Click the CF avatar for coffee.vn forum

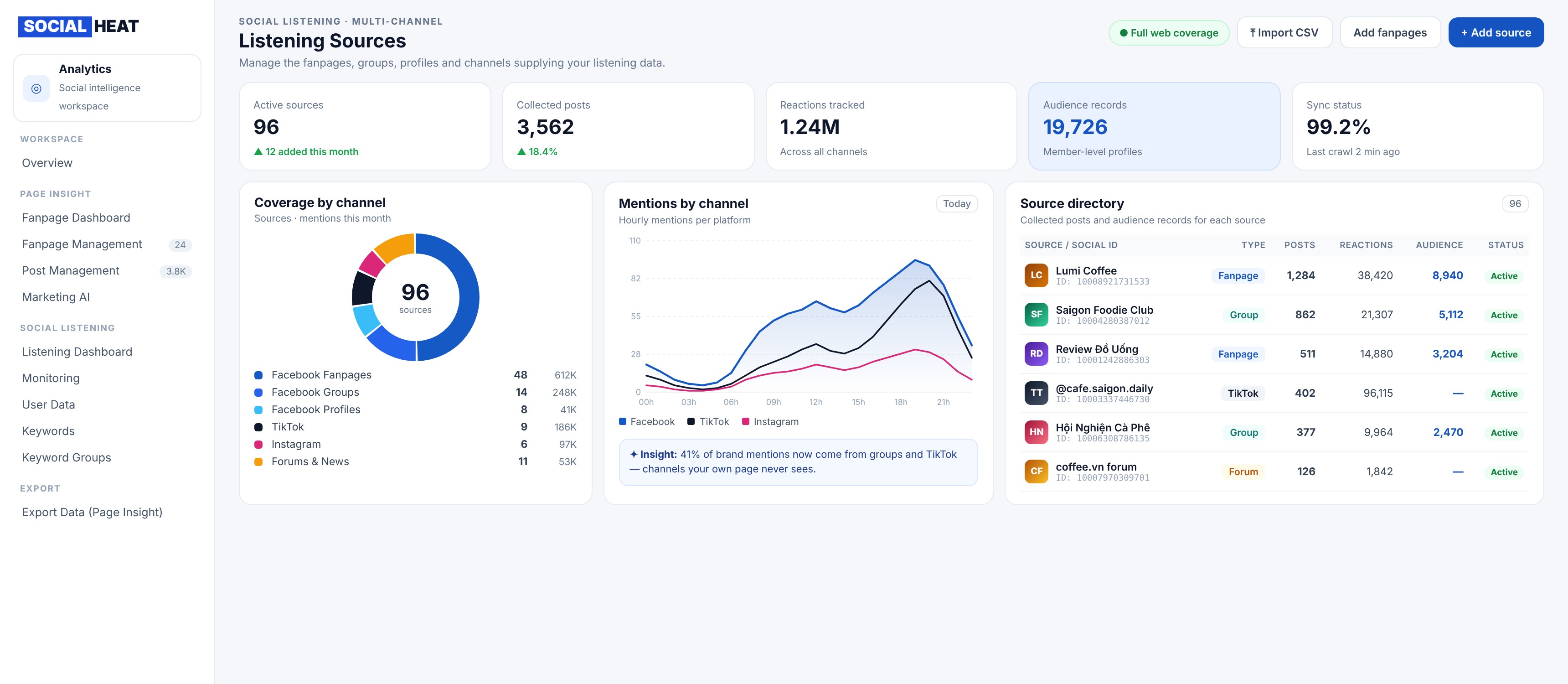point(1036,472)
